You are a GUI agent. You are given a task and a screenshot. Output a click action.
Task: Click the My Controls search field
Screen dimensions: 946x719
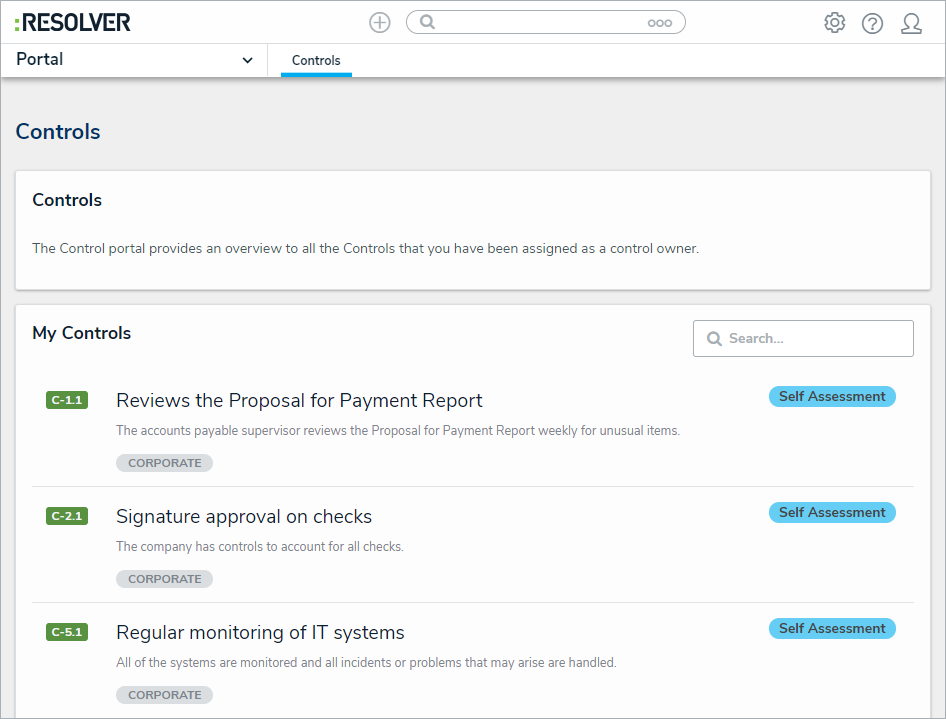(815, 339)
